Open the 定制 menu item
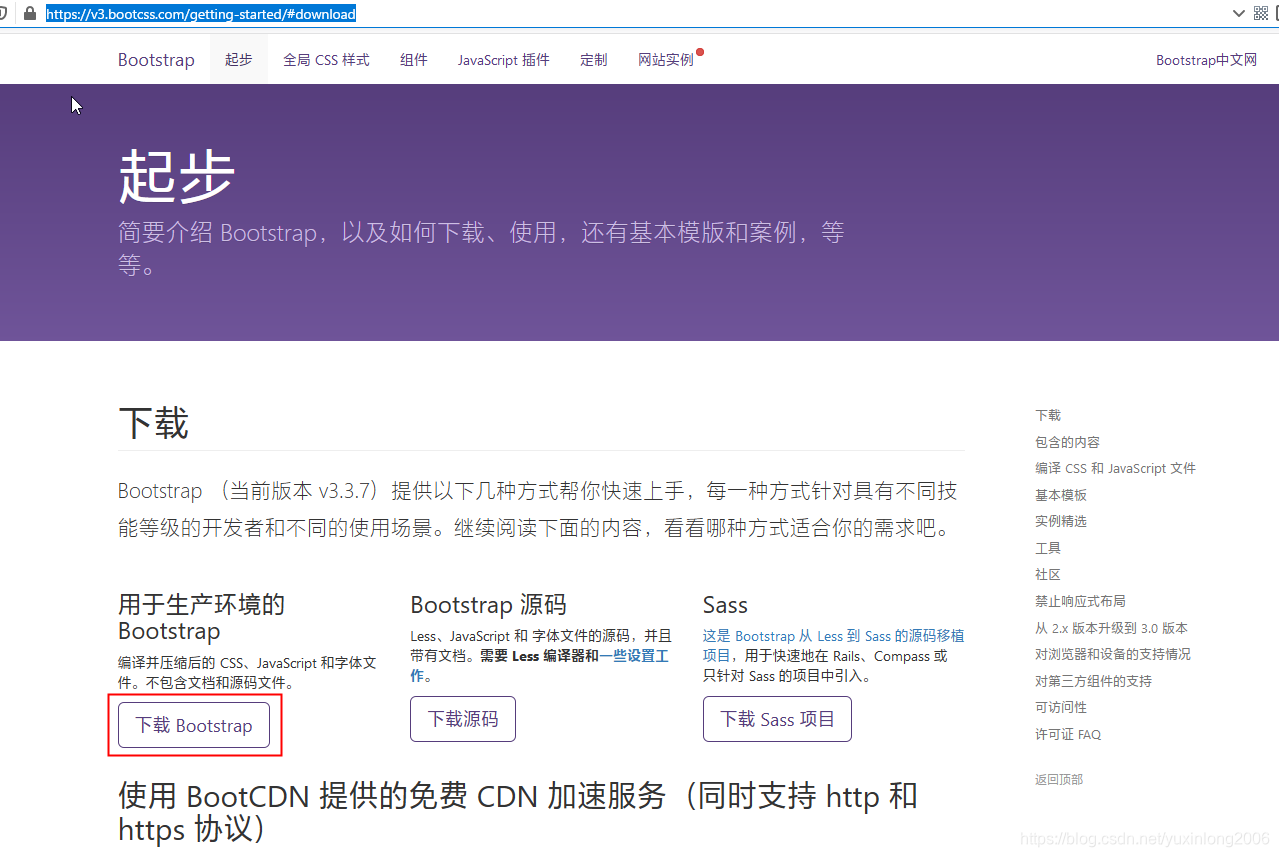The image size is (1279, 857). (593, 59)
